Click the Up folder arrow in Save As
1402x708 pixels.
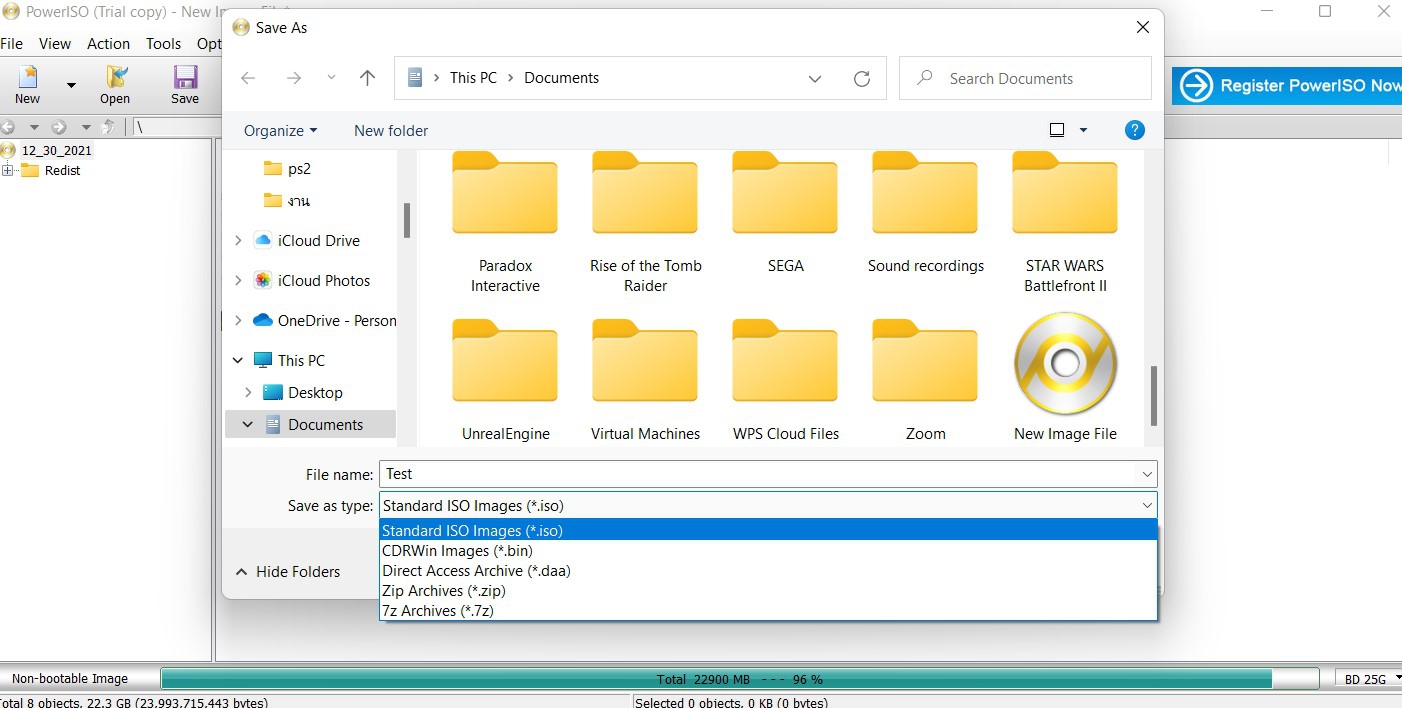(367, 78)
